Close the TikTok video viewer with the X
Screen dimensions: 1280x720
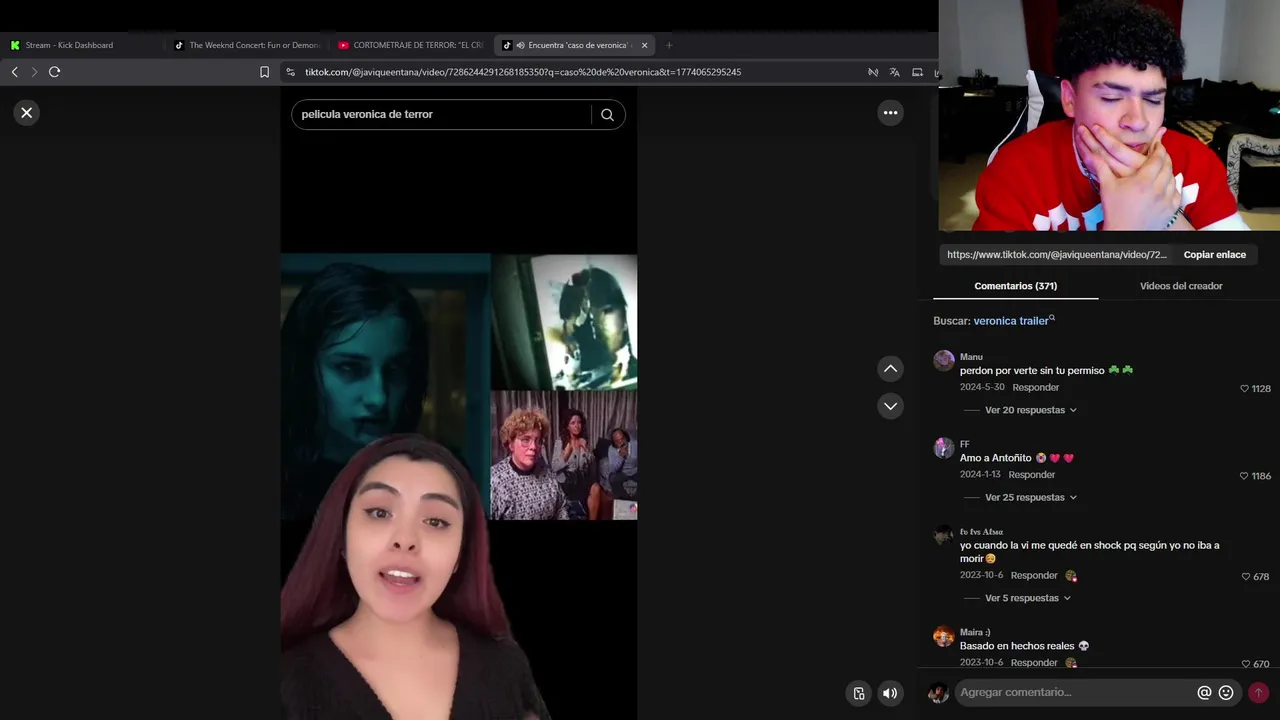[27, 113]
